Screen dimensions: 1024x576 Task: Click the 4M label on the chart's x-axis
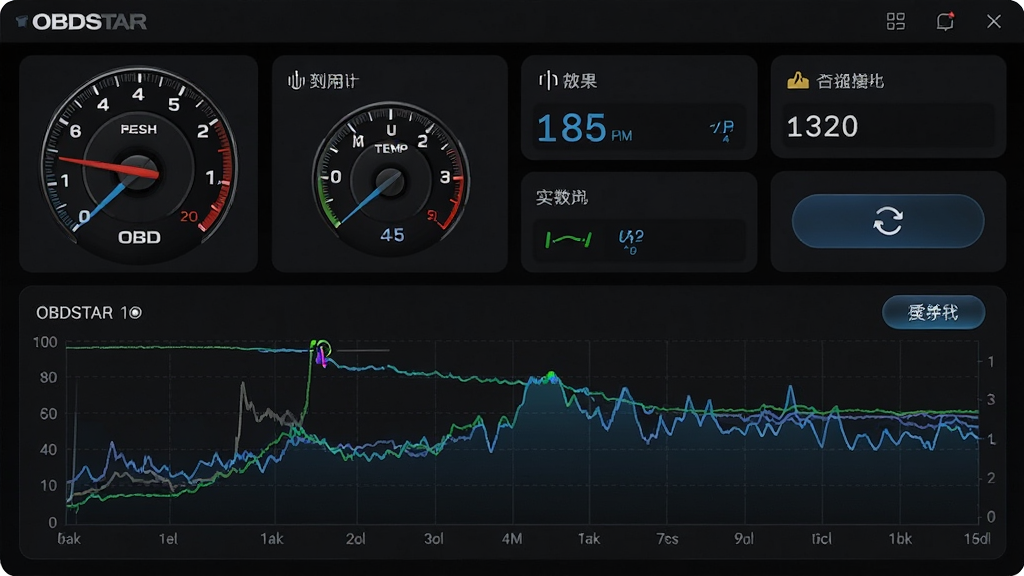tap(512, 539)
